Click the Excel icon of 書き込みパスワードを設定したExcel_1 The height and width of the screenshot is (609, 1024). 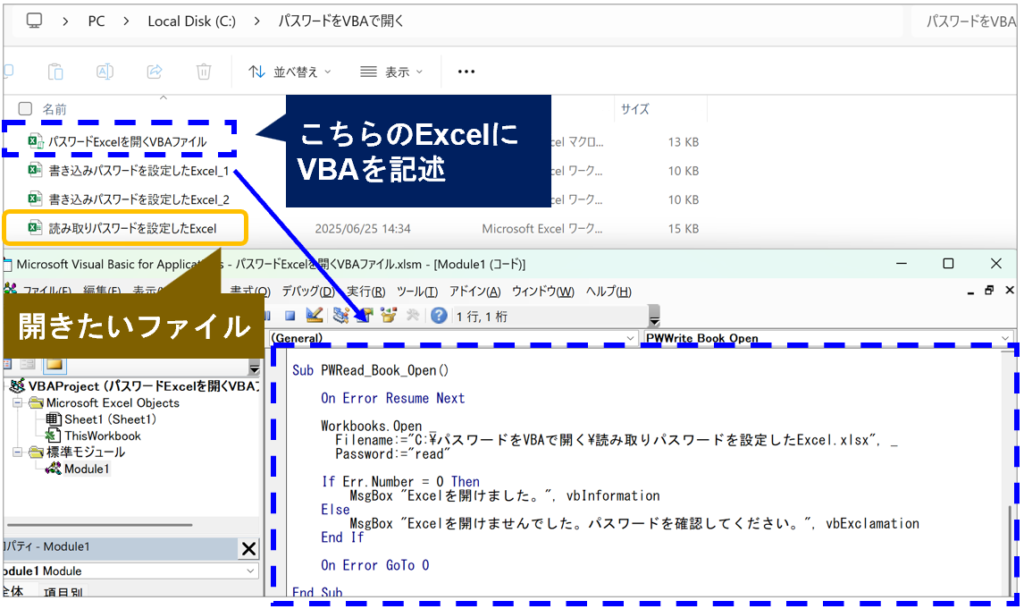[x=35, y=170]
